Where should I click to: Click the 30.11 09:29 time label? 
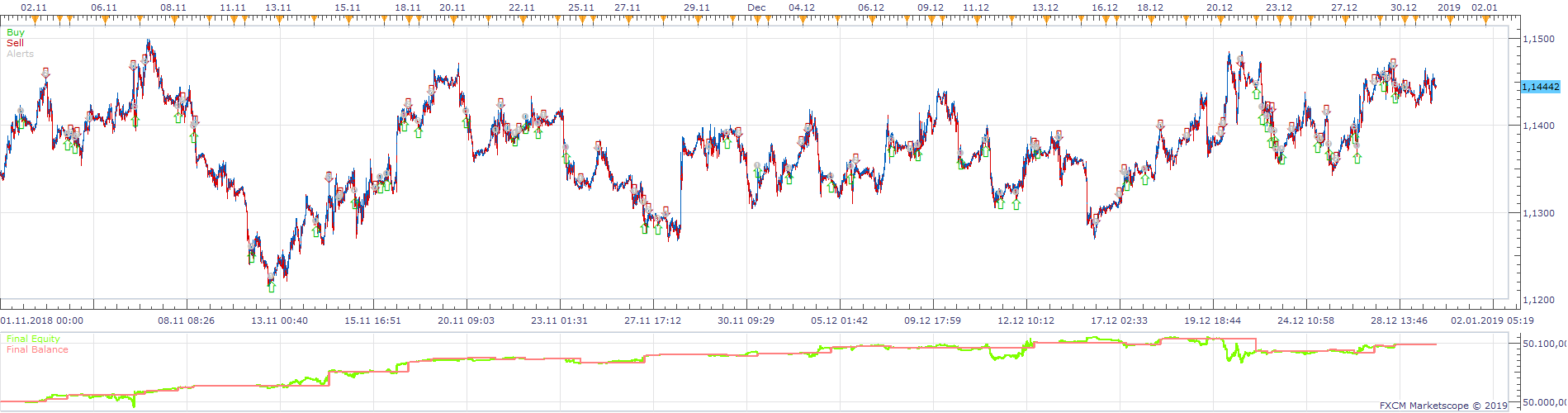click(746, 320)
